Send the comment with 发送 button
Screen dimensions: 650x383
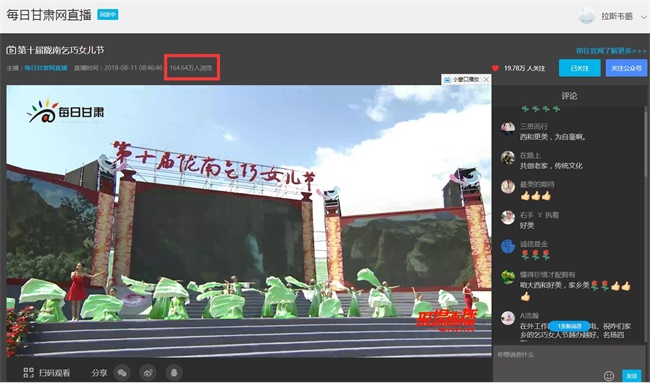631,376
